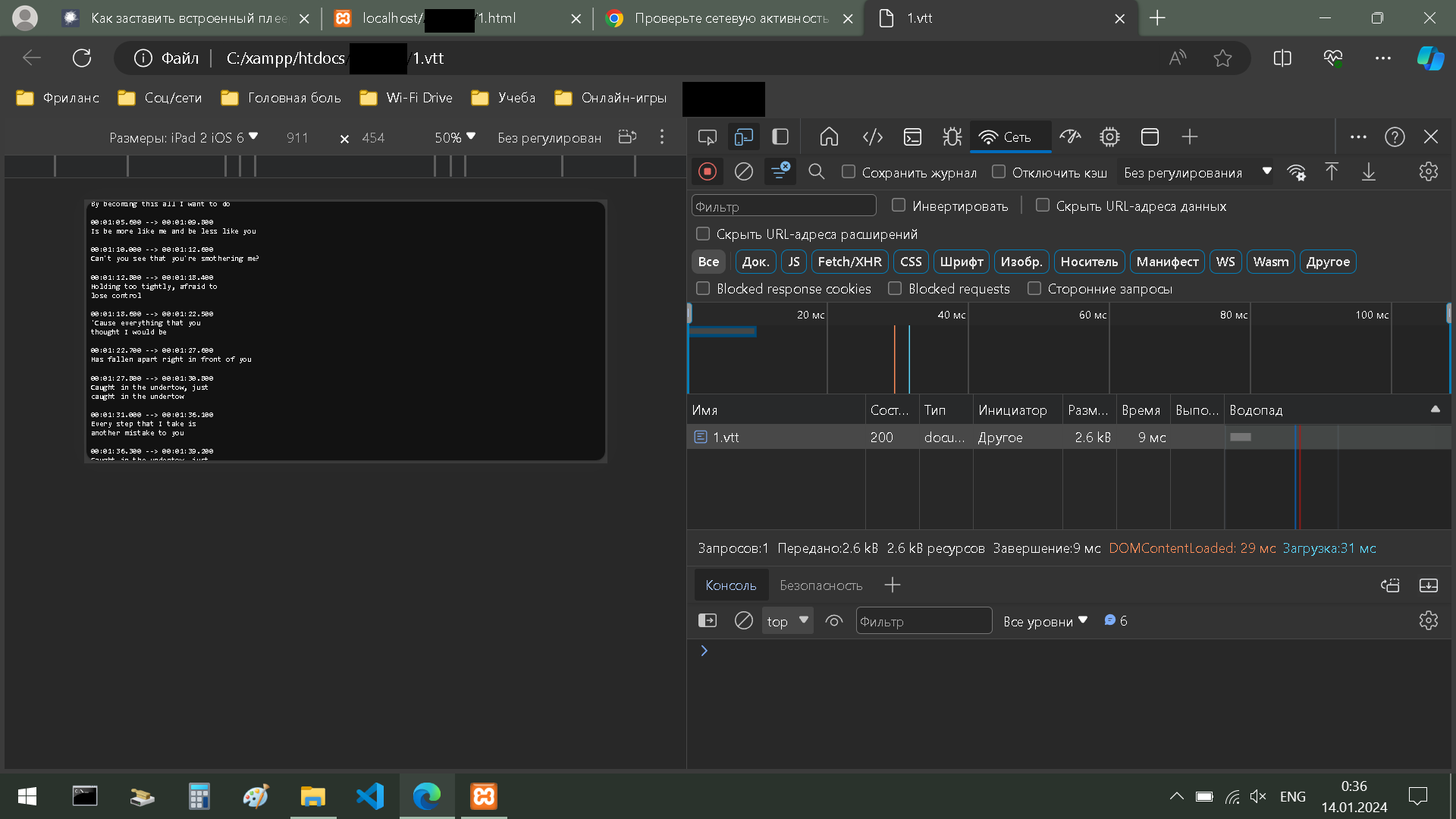The height and width of the screenshot is (819, 1456).
Task: Open the Performance panel icon
Action: click(1070, 137)
